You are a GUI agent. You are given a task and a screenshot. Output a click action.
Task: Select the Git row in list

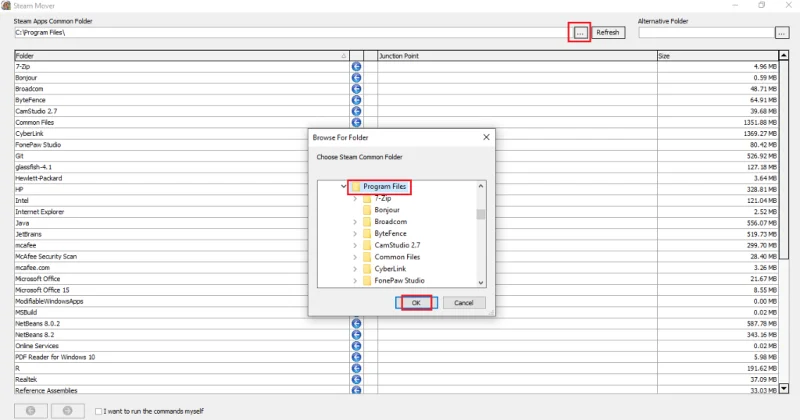point(182,156)
